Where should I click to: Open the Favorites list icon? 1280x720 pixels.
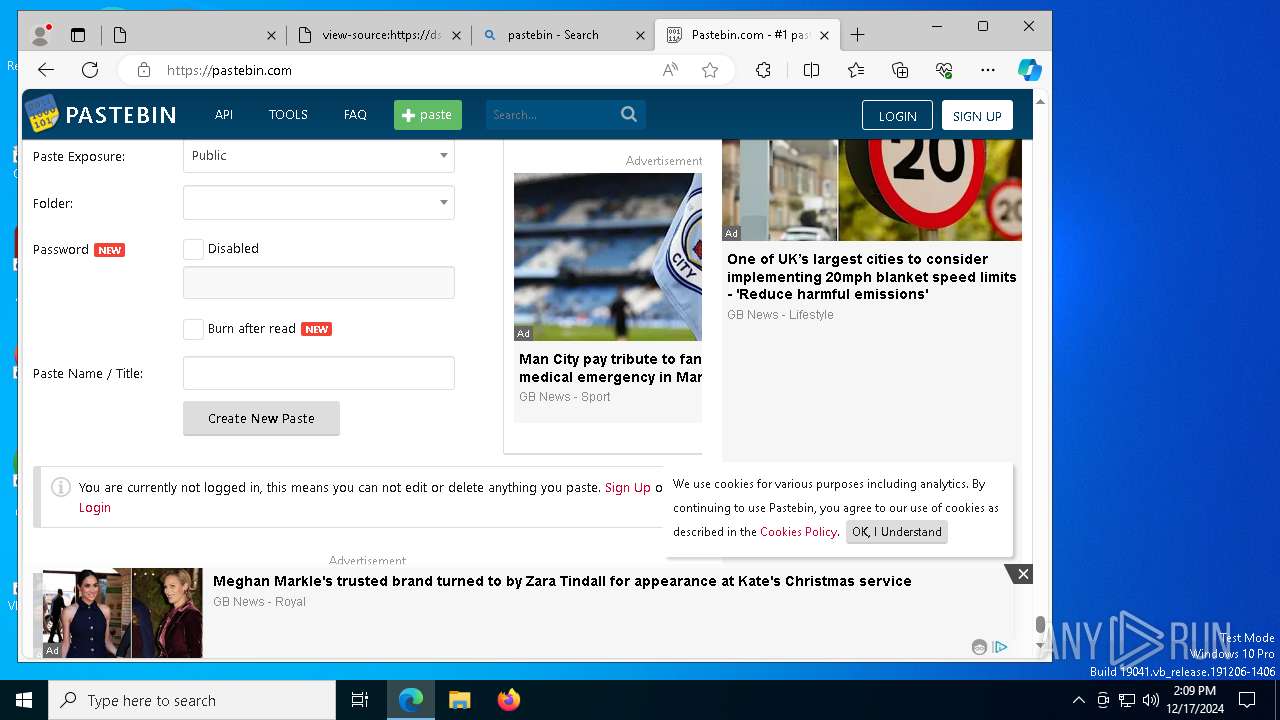click(856, 70)
